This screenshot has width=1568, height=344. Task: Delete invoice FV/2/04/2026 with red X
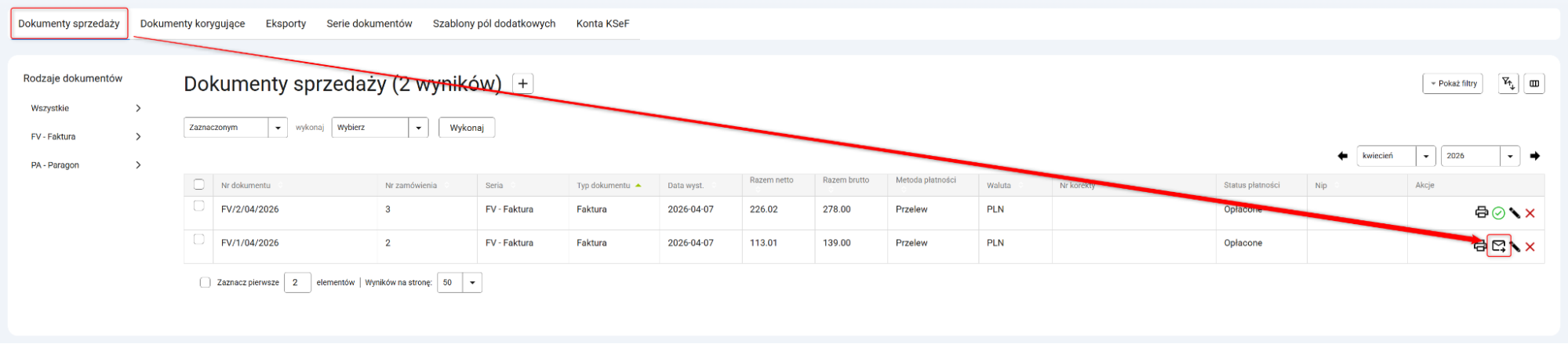(x=1530, y=213)
